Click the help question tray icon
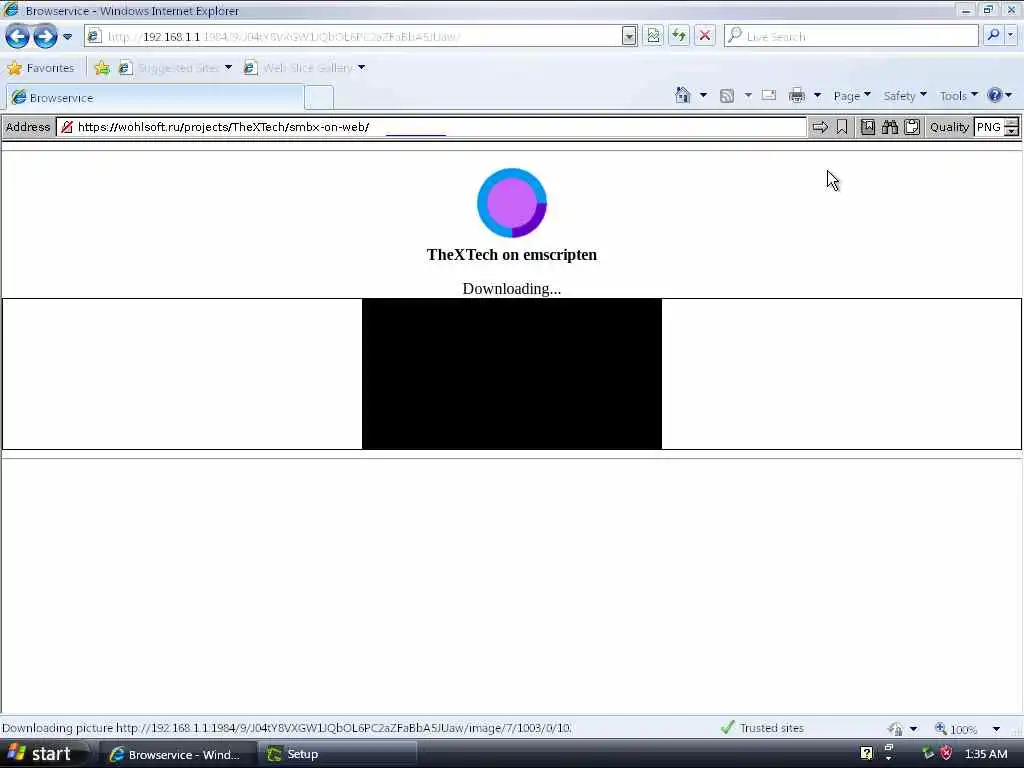Viewport: 1024px width, 768px height. coord(867,754)
